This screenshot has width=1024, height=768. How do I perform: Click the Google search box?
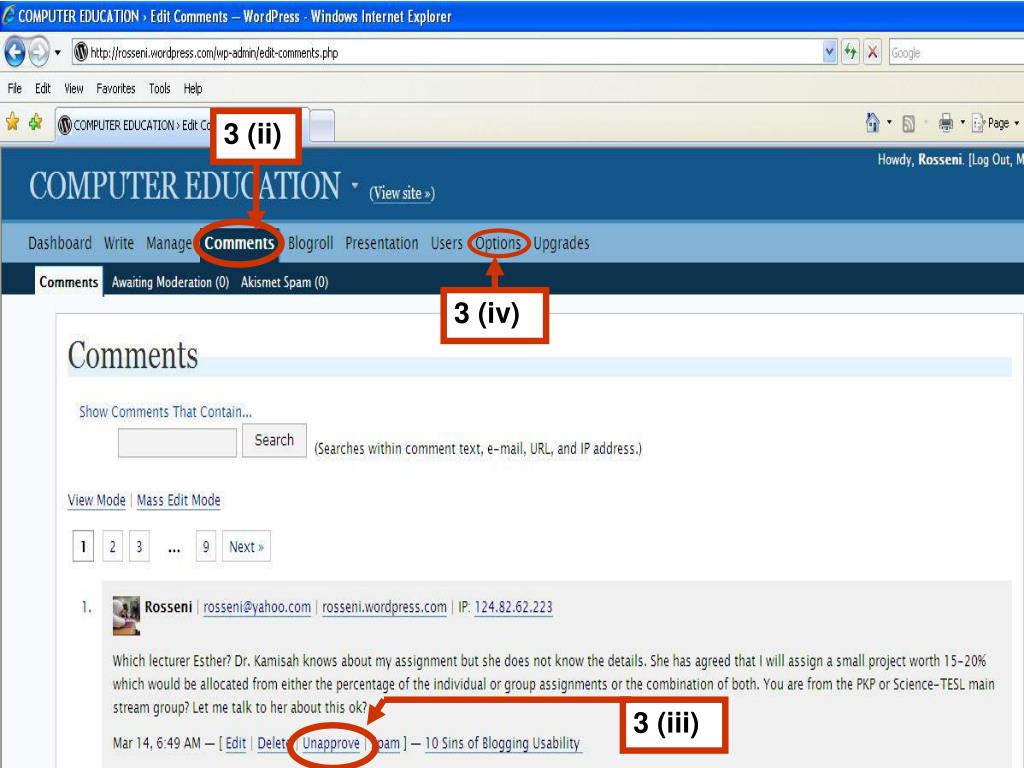click(x=956, y=53)
